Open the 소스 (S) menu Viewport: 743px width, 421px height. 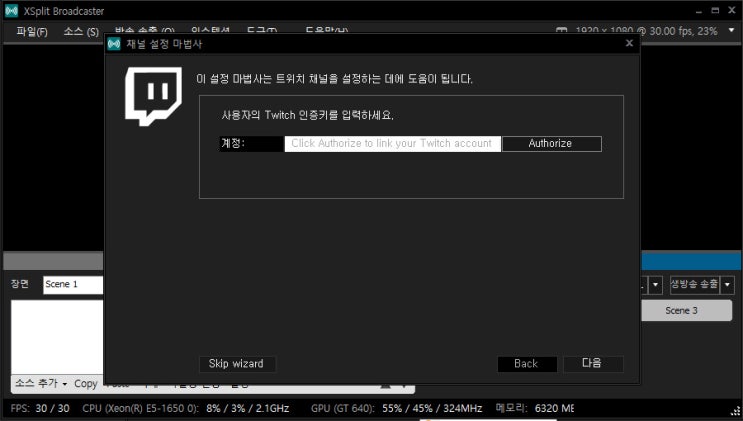pos(81,32)
